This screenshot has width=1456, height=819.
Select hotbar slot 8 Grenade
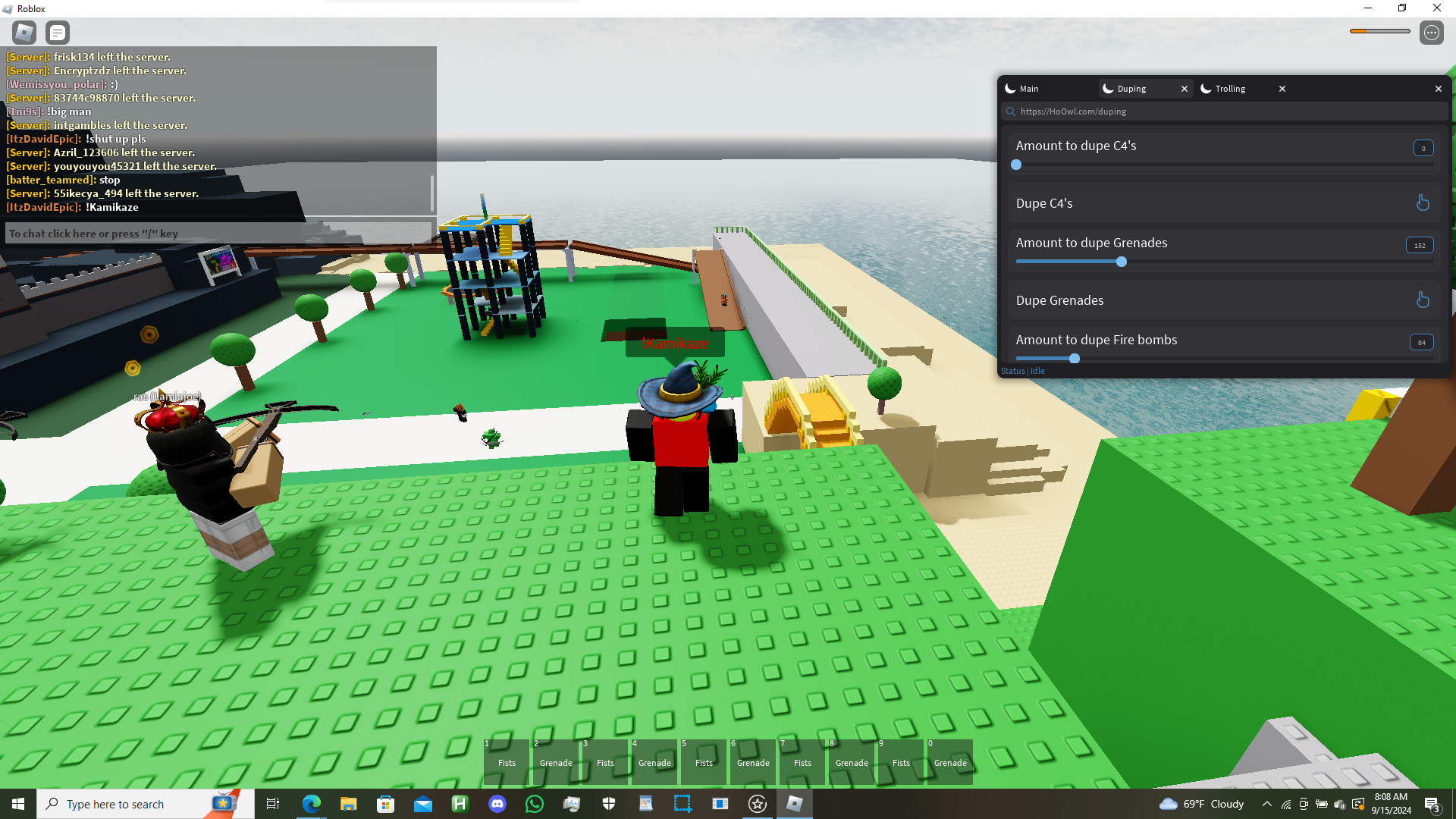(852, 762)
